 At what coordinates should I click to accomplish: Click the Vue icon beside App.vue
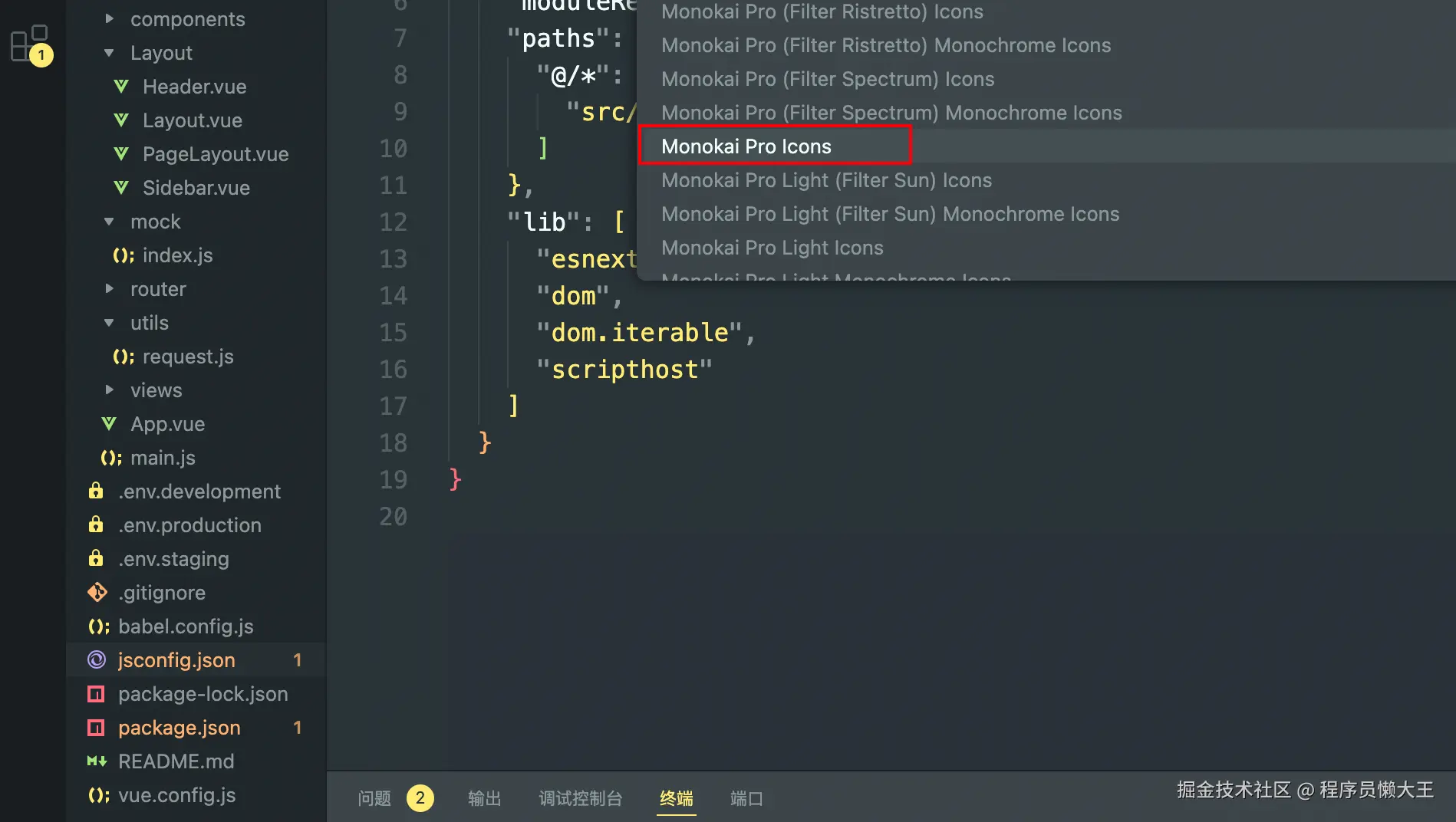click(109, 424)
